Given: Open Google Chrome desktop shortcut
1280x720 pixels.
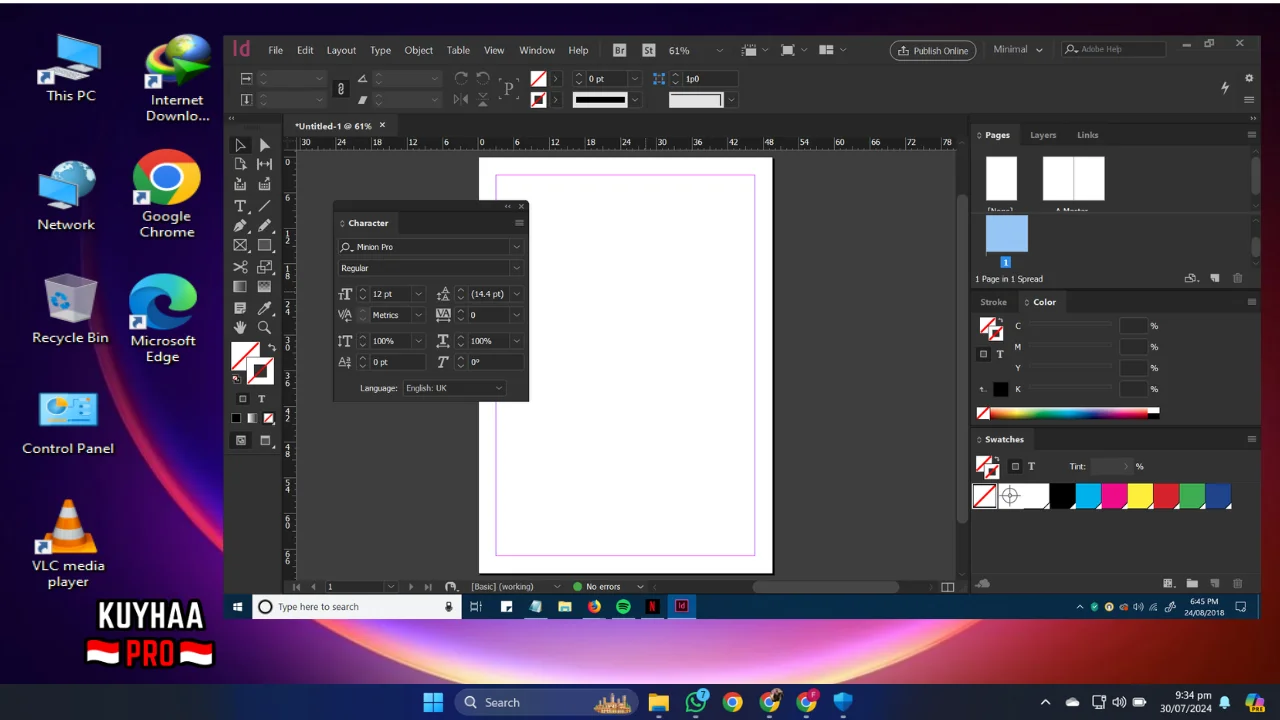Looking at the screenshot, I should tap(166, 194).
